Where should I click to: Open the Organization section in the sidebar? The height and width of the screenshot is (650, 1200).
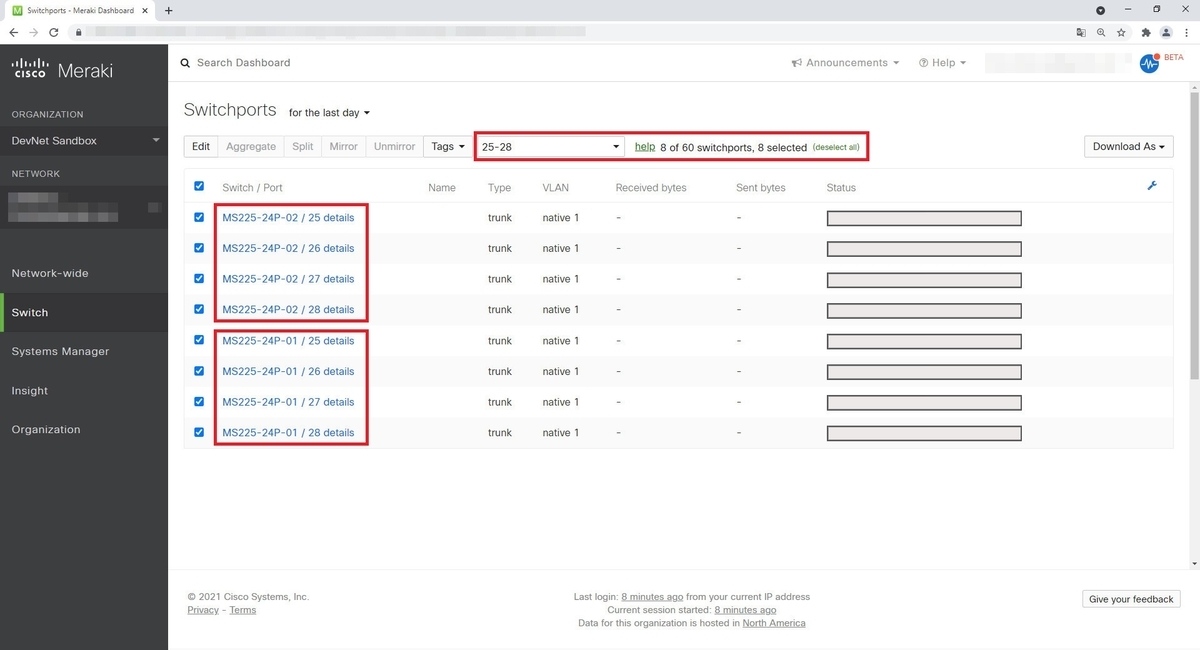click(x=46, y=429)
